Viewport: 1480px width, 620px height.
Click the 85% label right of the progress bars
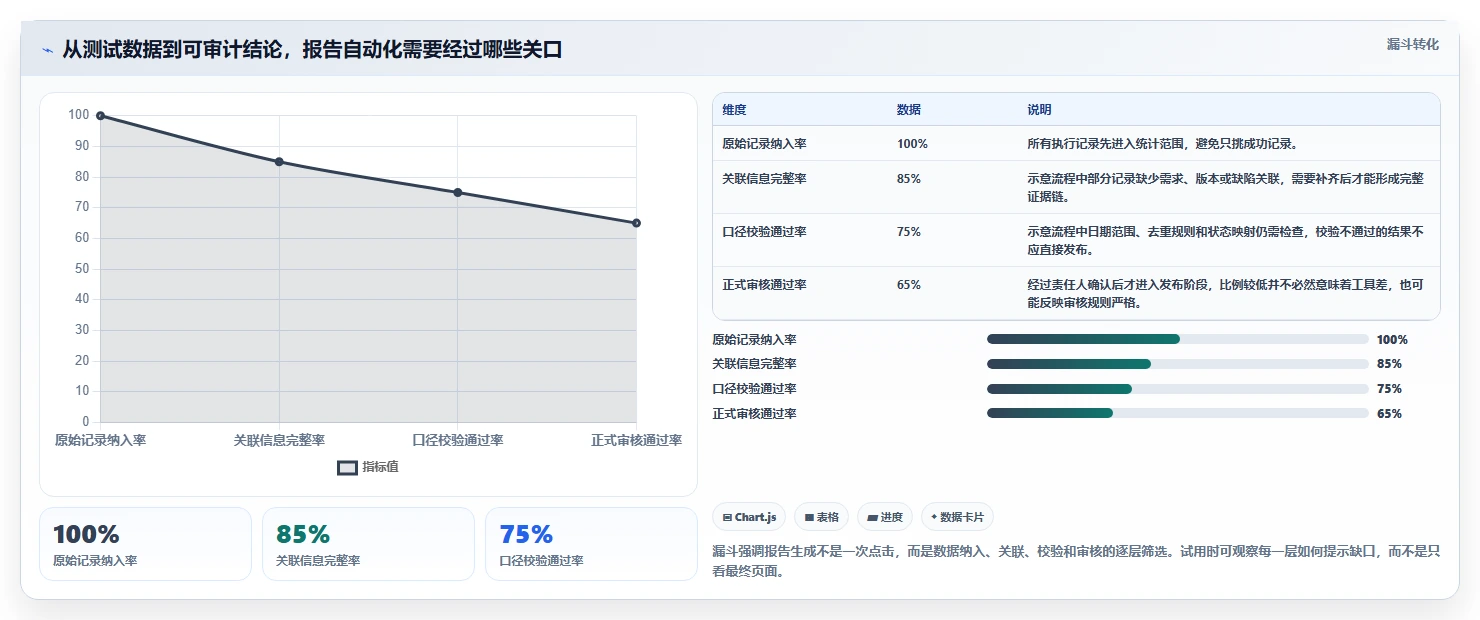1389,364
